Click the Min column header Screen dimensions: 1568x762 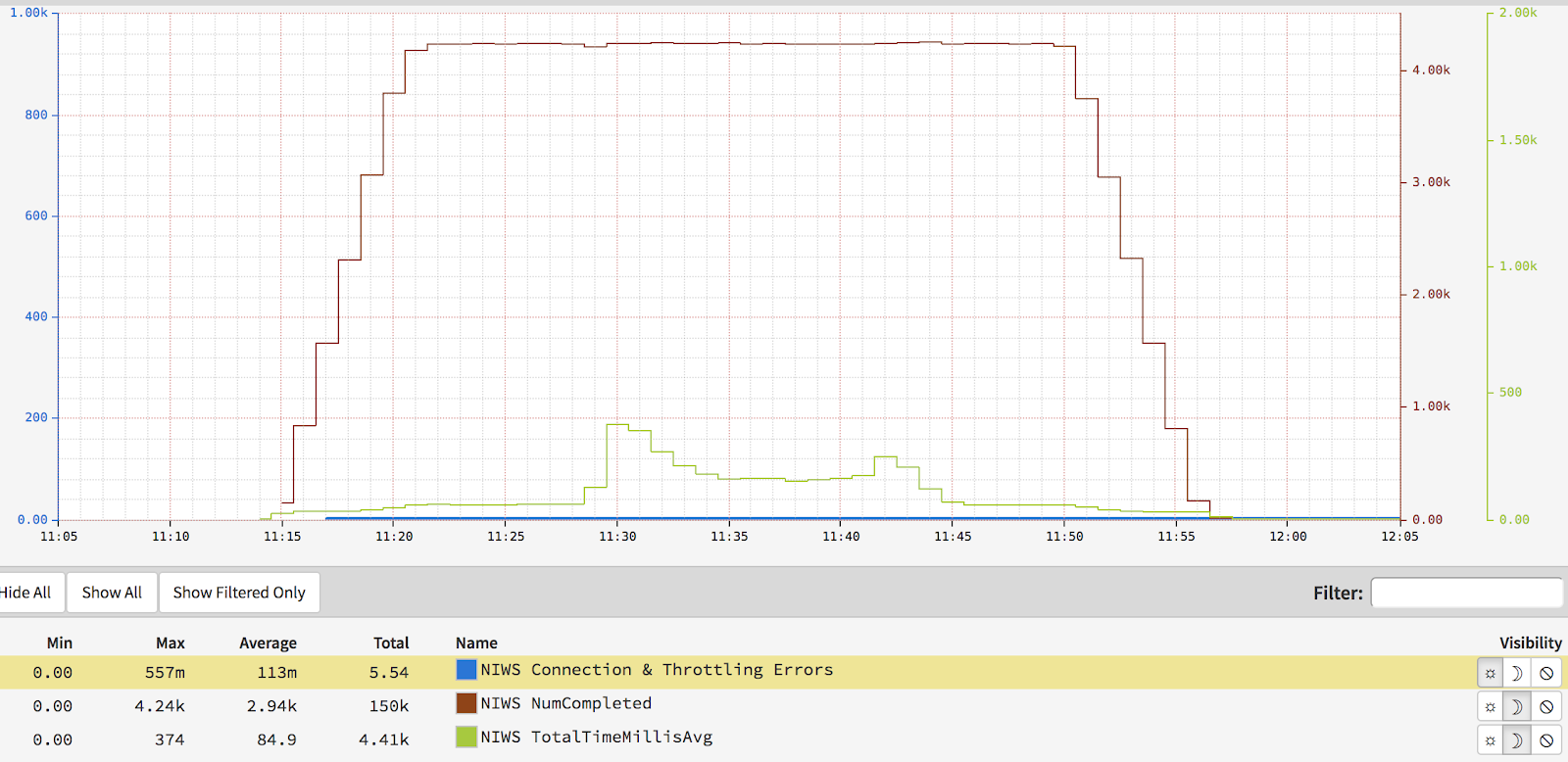point(60,643)
